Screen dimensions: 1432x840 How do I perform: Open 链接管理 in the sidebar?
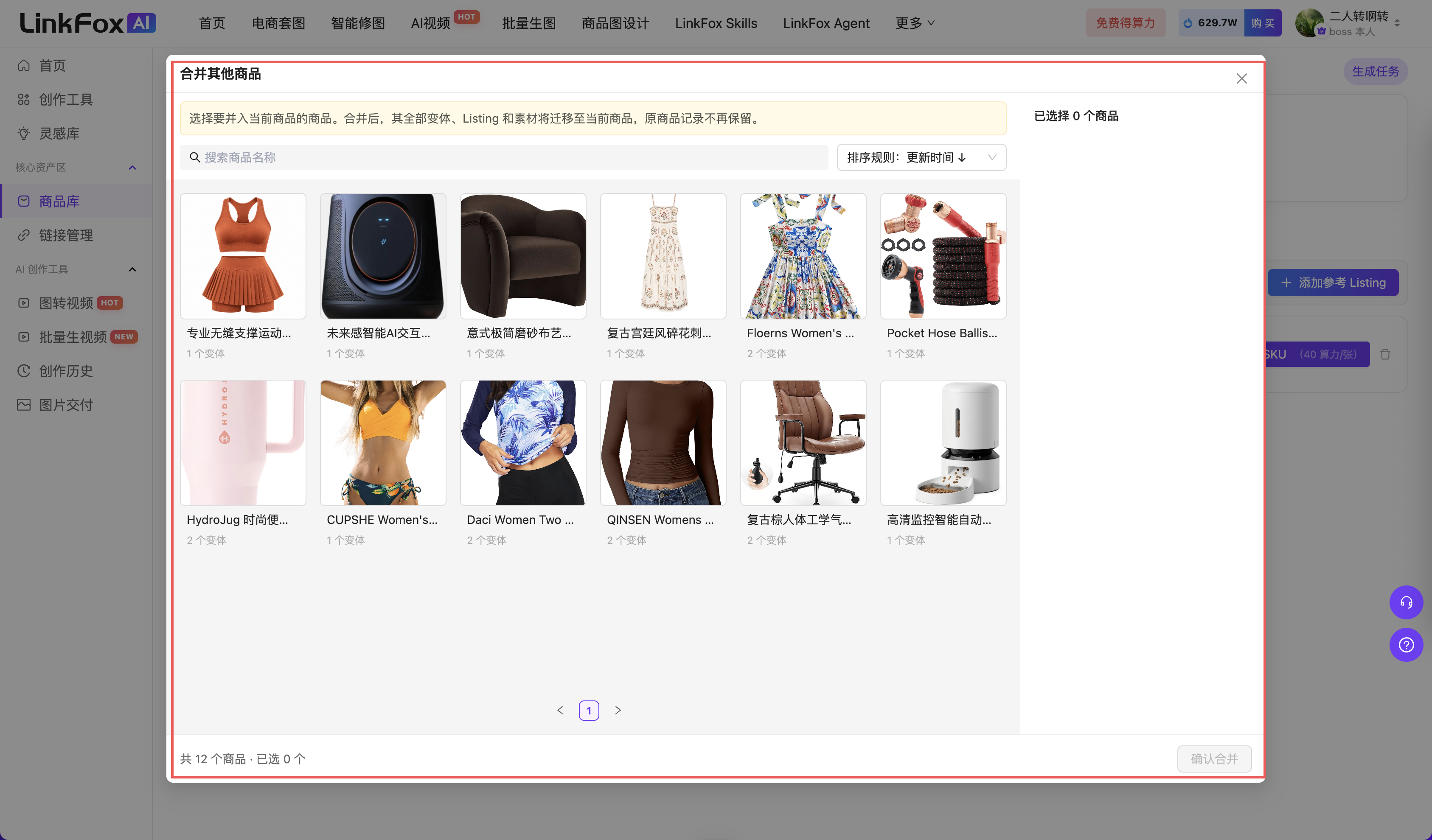tap(76, 235)
